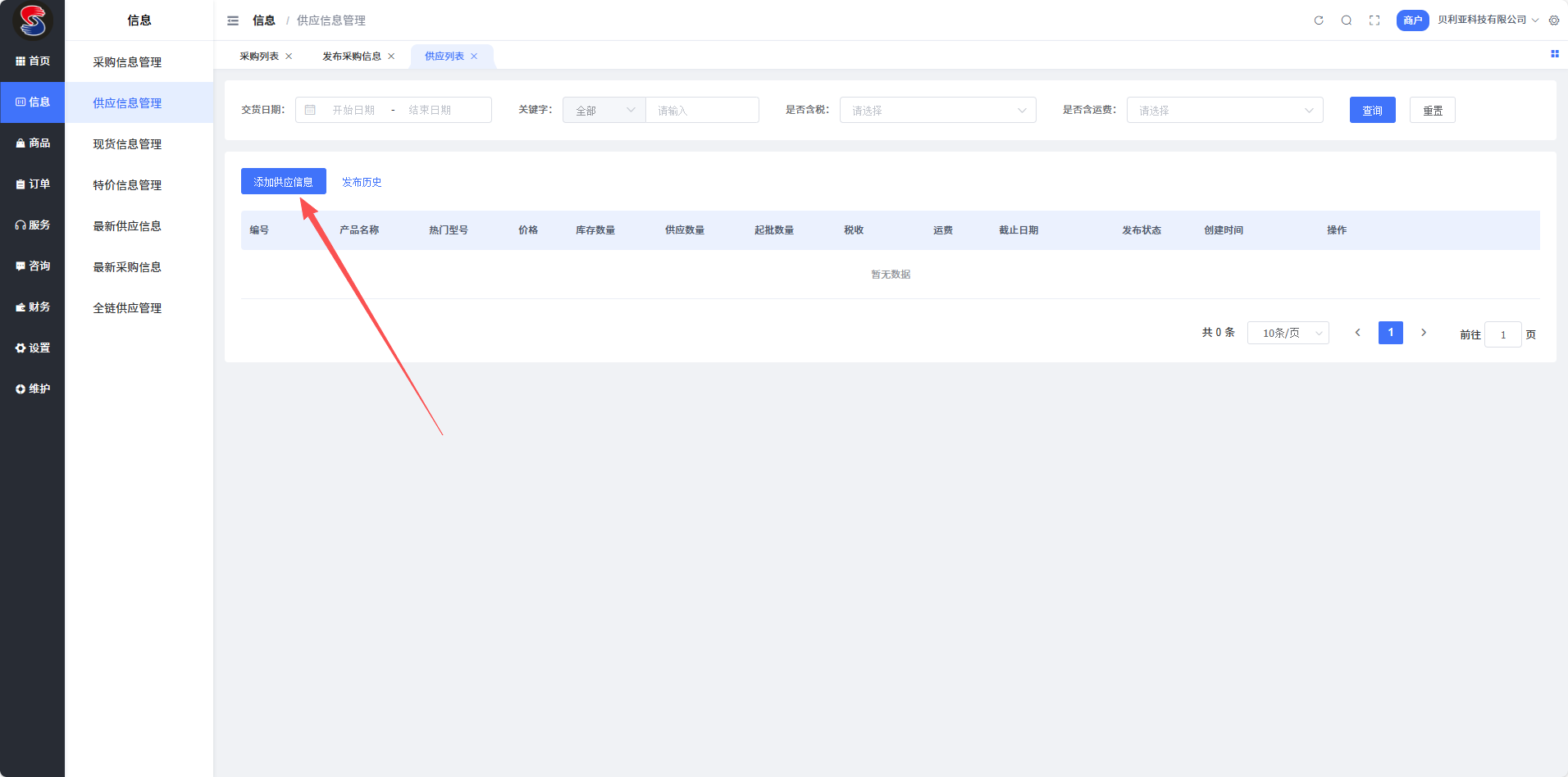This screenshot has height=777, width=1568.
Task: Open 订单 section in the sidebar
Action: coord(33,184)
